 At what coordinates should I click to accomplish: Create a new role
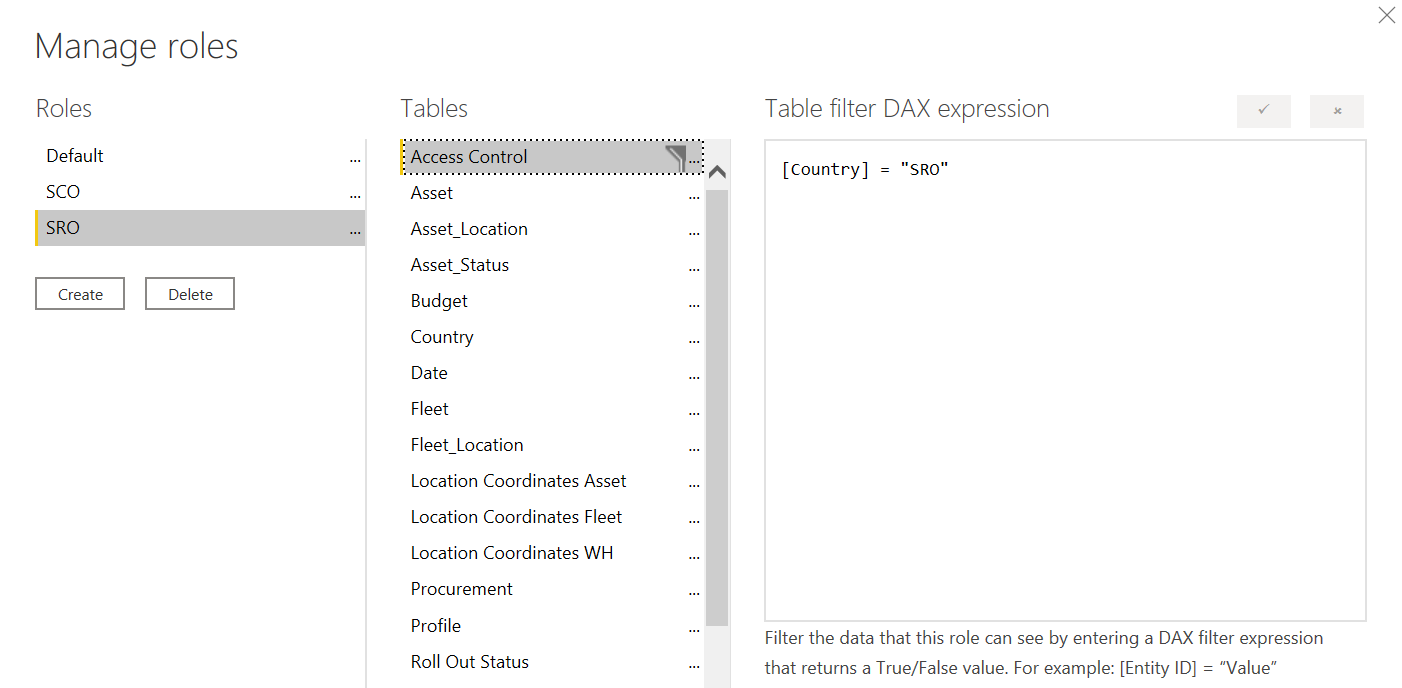coord(80,294)
